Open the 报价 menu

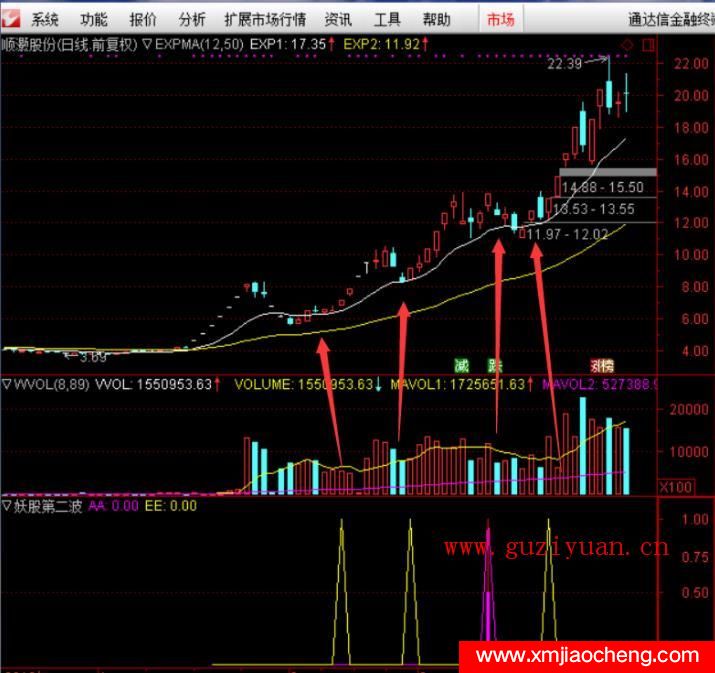click(143, 19)
